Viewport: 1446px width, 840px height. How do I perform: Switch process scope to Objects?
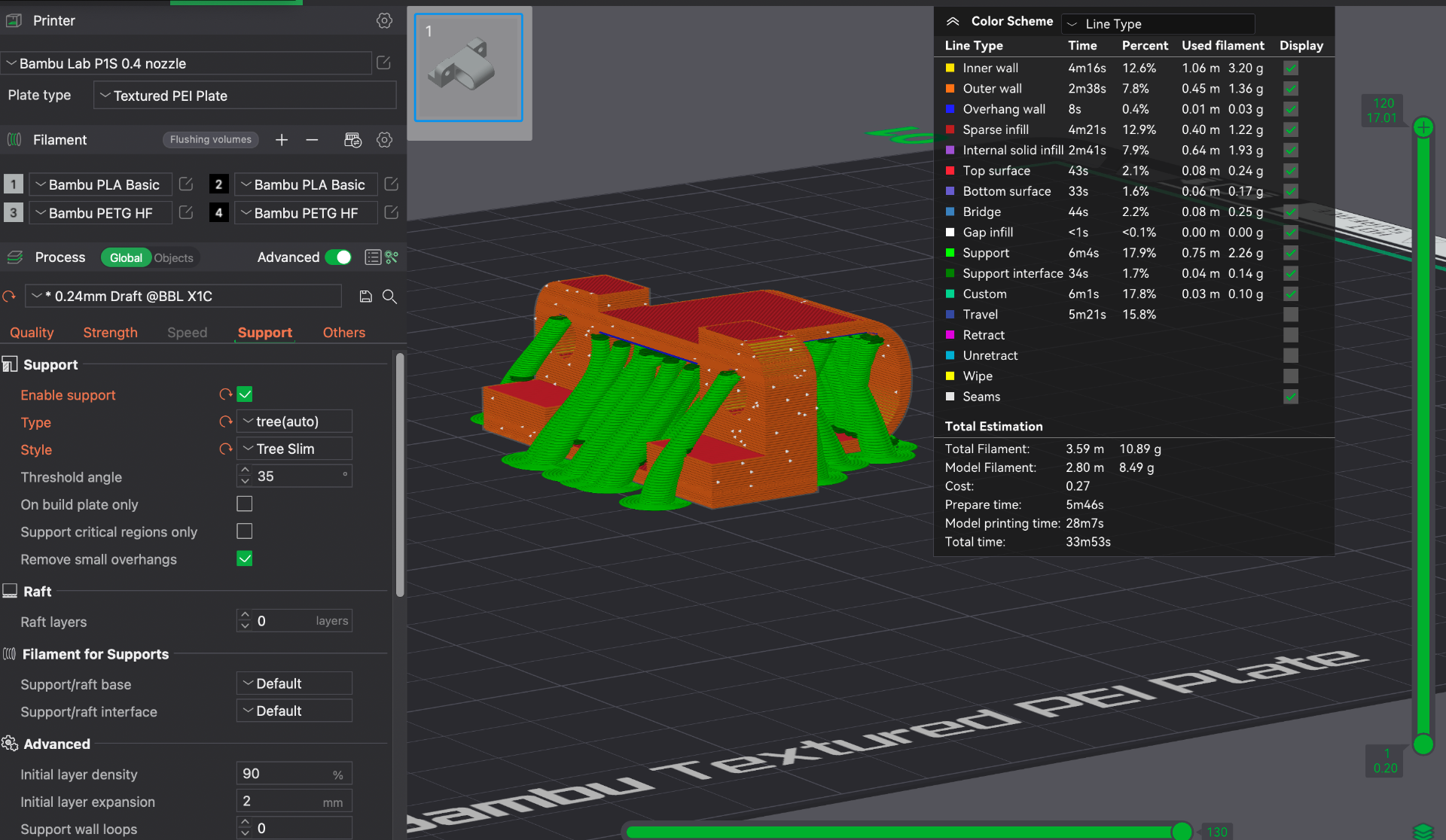174,257
